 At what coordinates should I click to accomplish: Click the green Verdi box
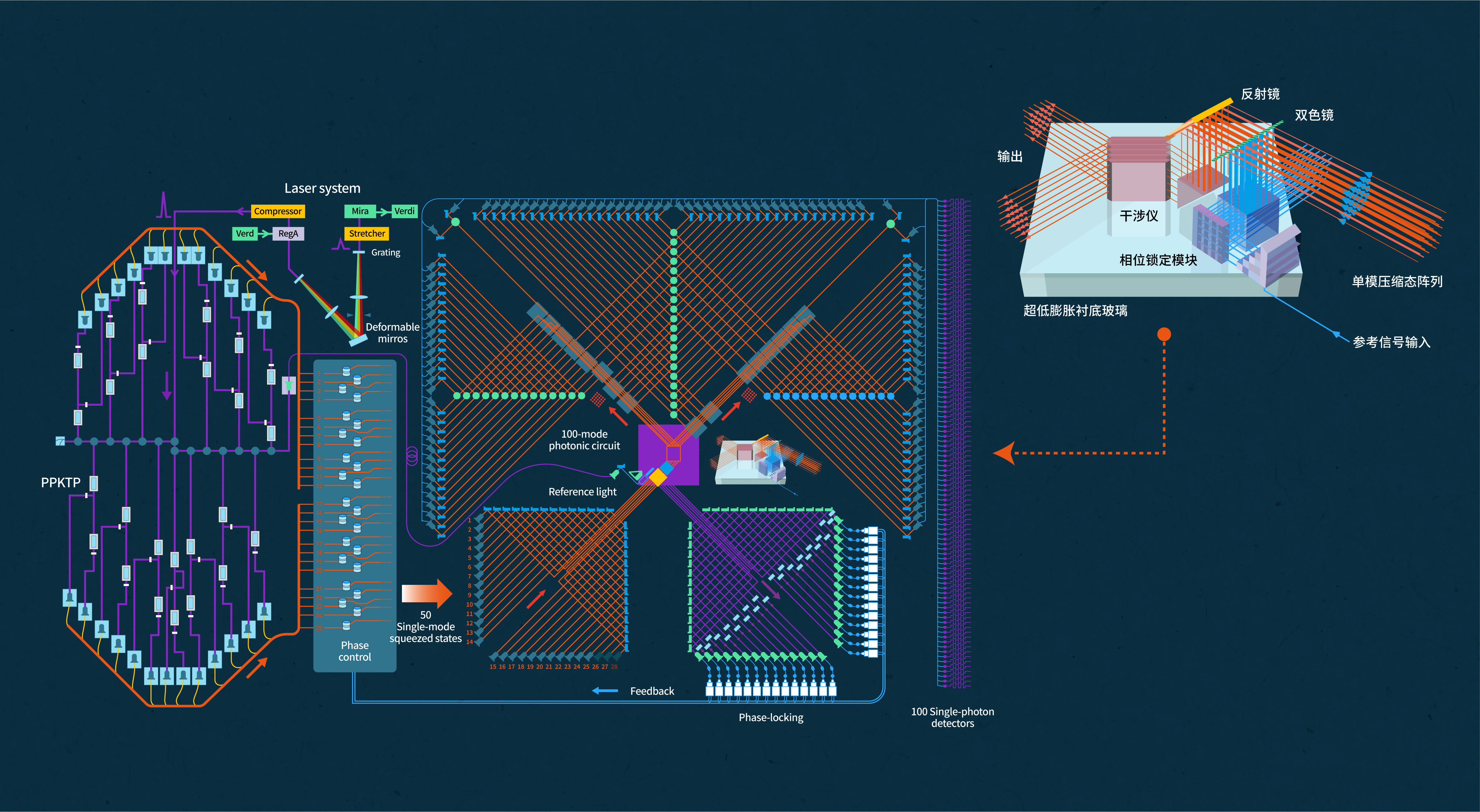click(404, 212)
